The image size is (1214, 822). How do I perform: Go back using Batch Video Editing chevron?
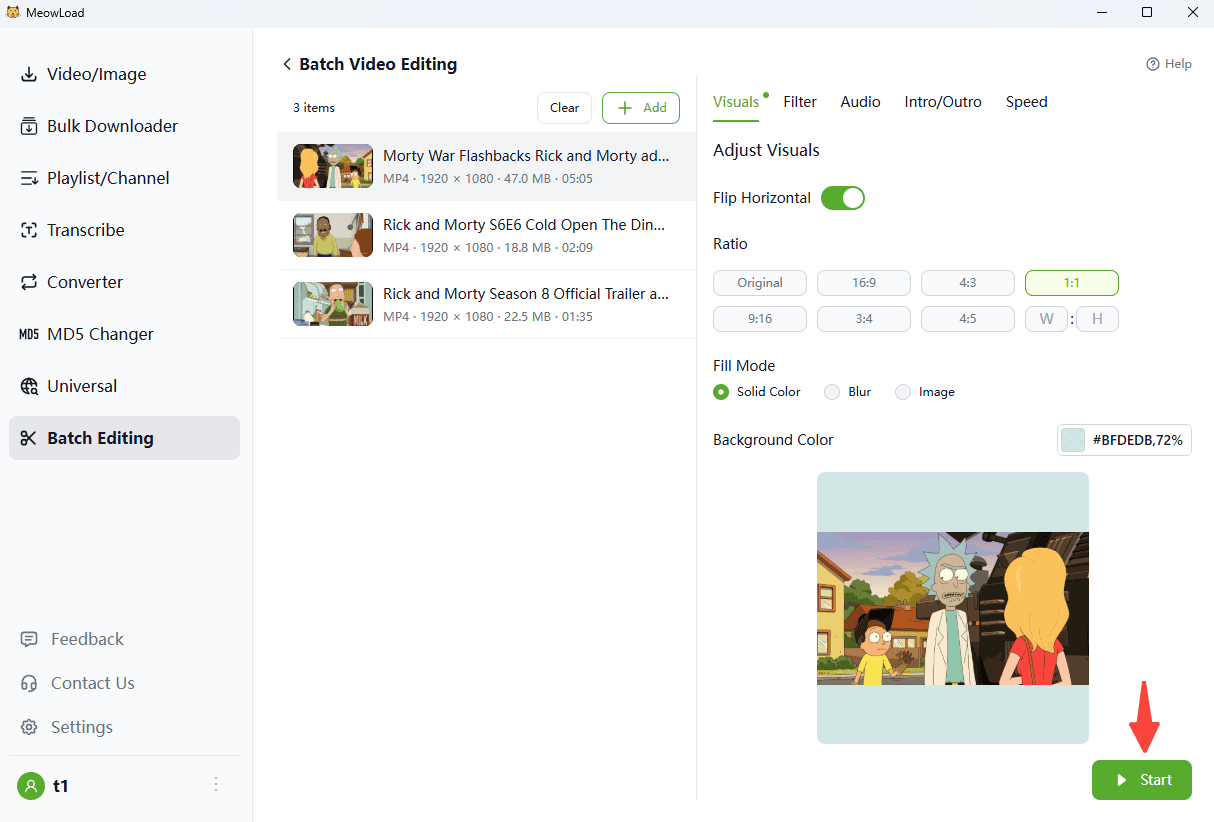click(287, 64)
